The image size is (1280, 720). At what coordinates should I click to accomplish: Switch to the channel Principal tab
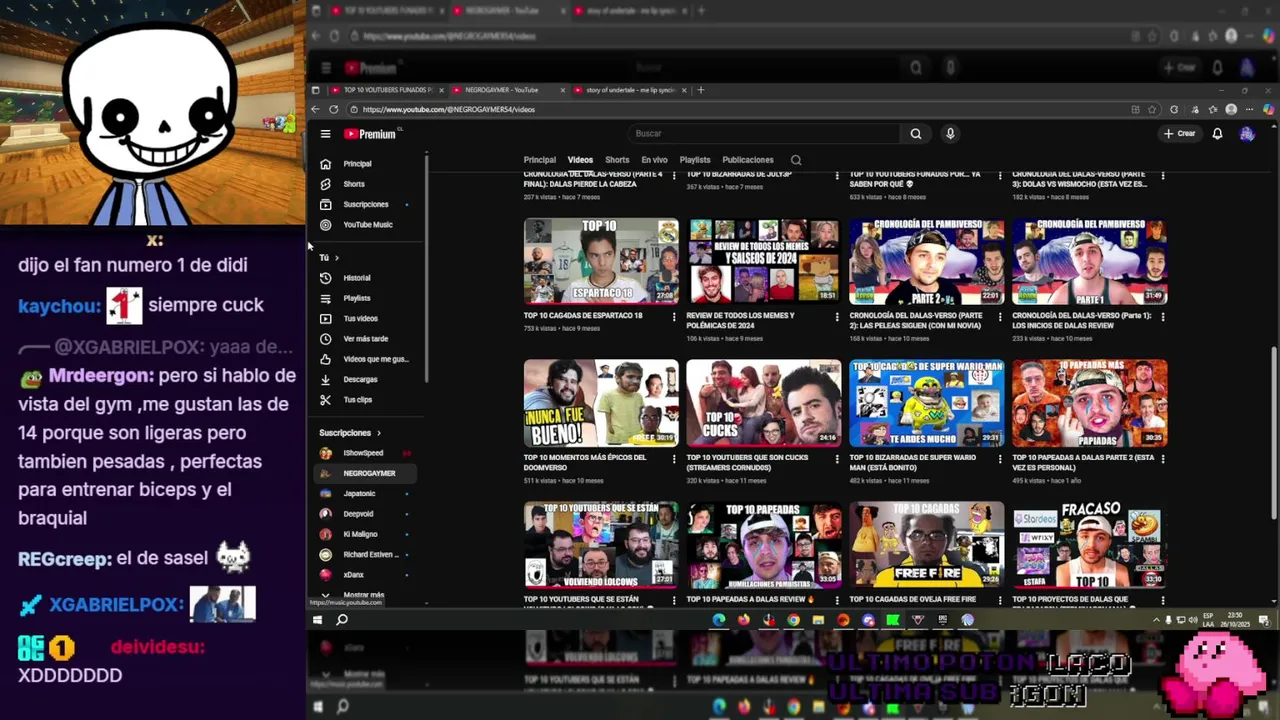tap(539, 160)
